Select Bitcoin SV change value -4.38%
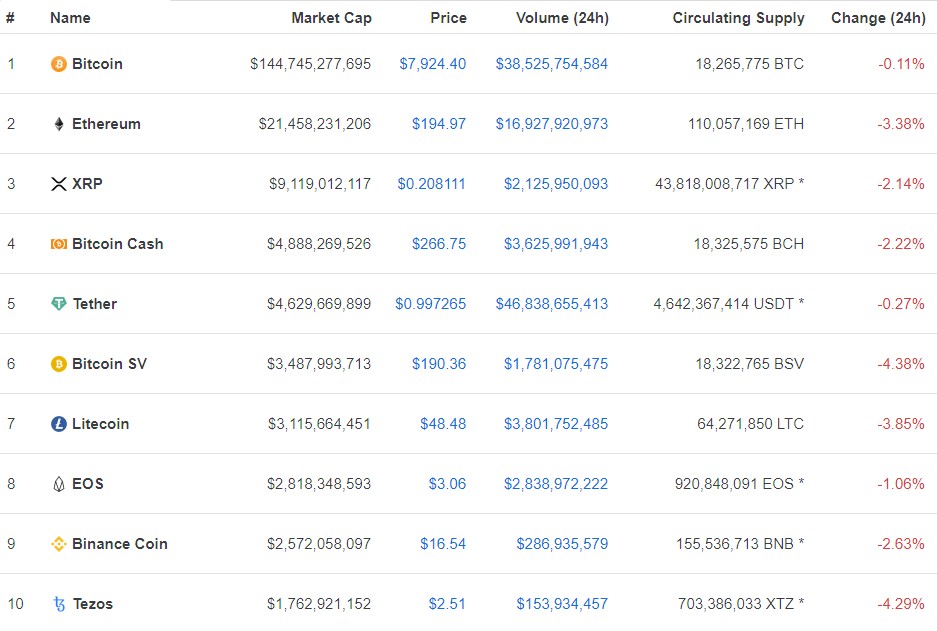 tap(901, 364)
